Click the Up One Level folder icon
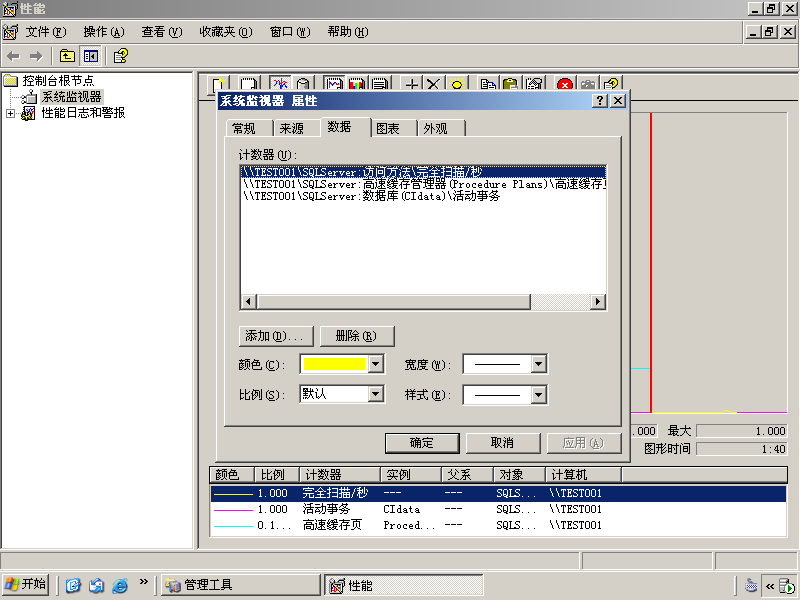This screenshot has height=600, width=800. pyautogui.click(x=67, y=56)
